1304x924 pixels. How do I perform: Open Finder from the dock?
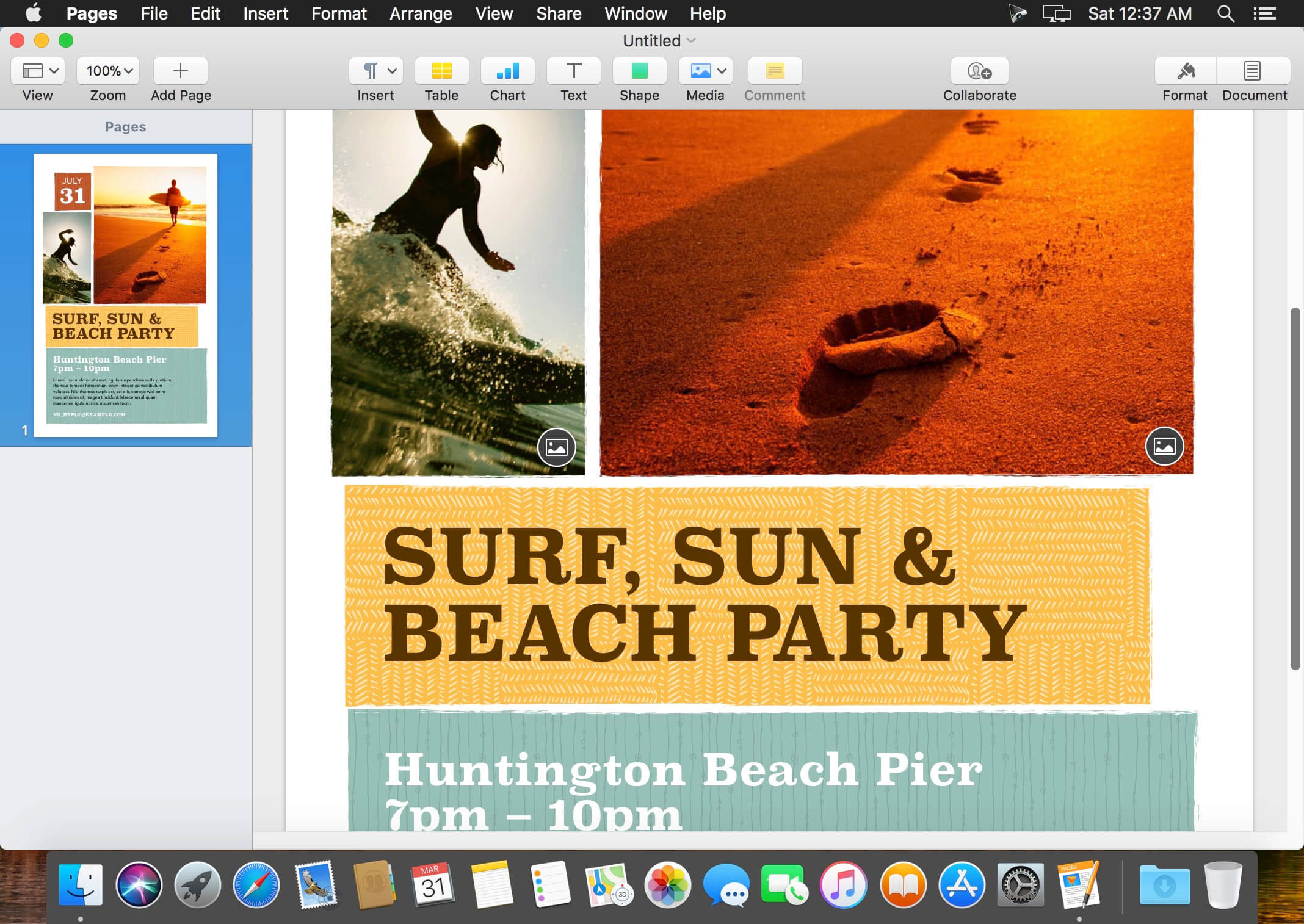81,884
